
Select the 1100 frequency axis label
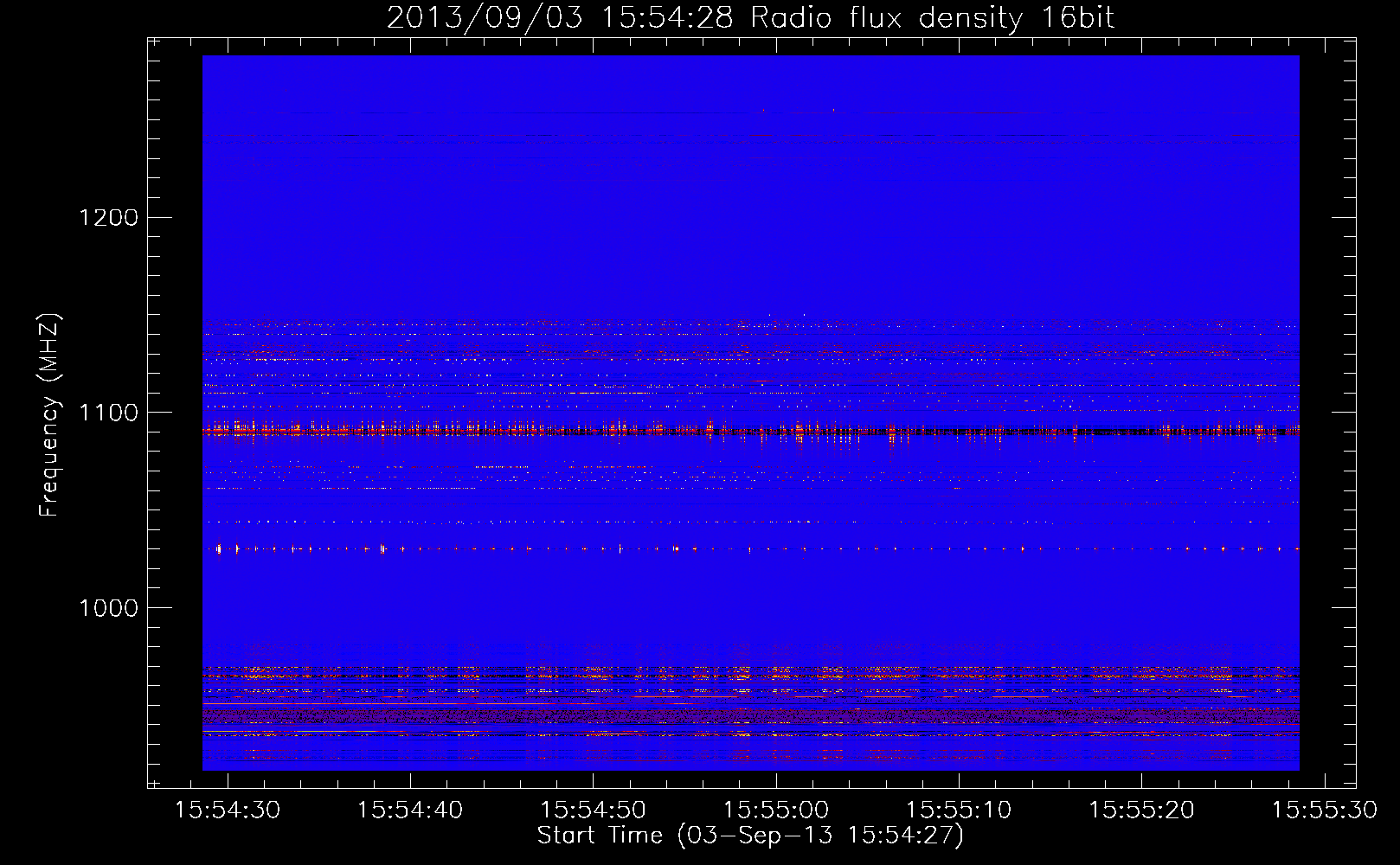click(x=108, y=413)
